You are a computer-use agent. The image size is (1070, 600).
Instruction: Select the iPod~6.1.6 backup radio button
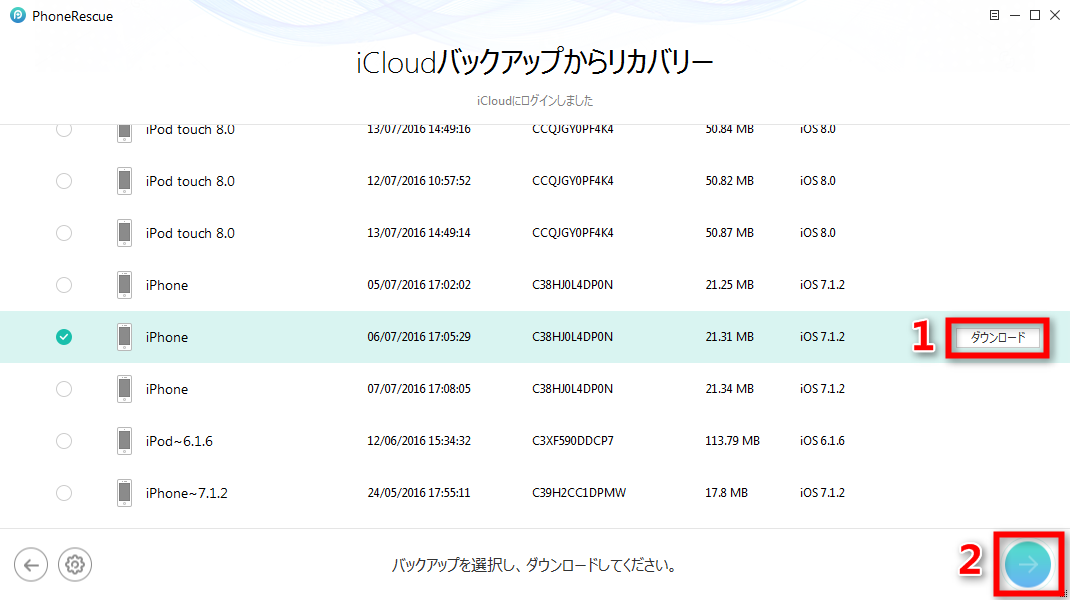(x=63, y=441)
